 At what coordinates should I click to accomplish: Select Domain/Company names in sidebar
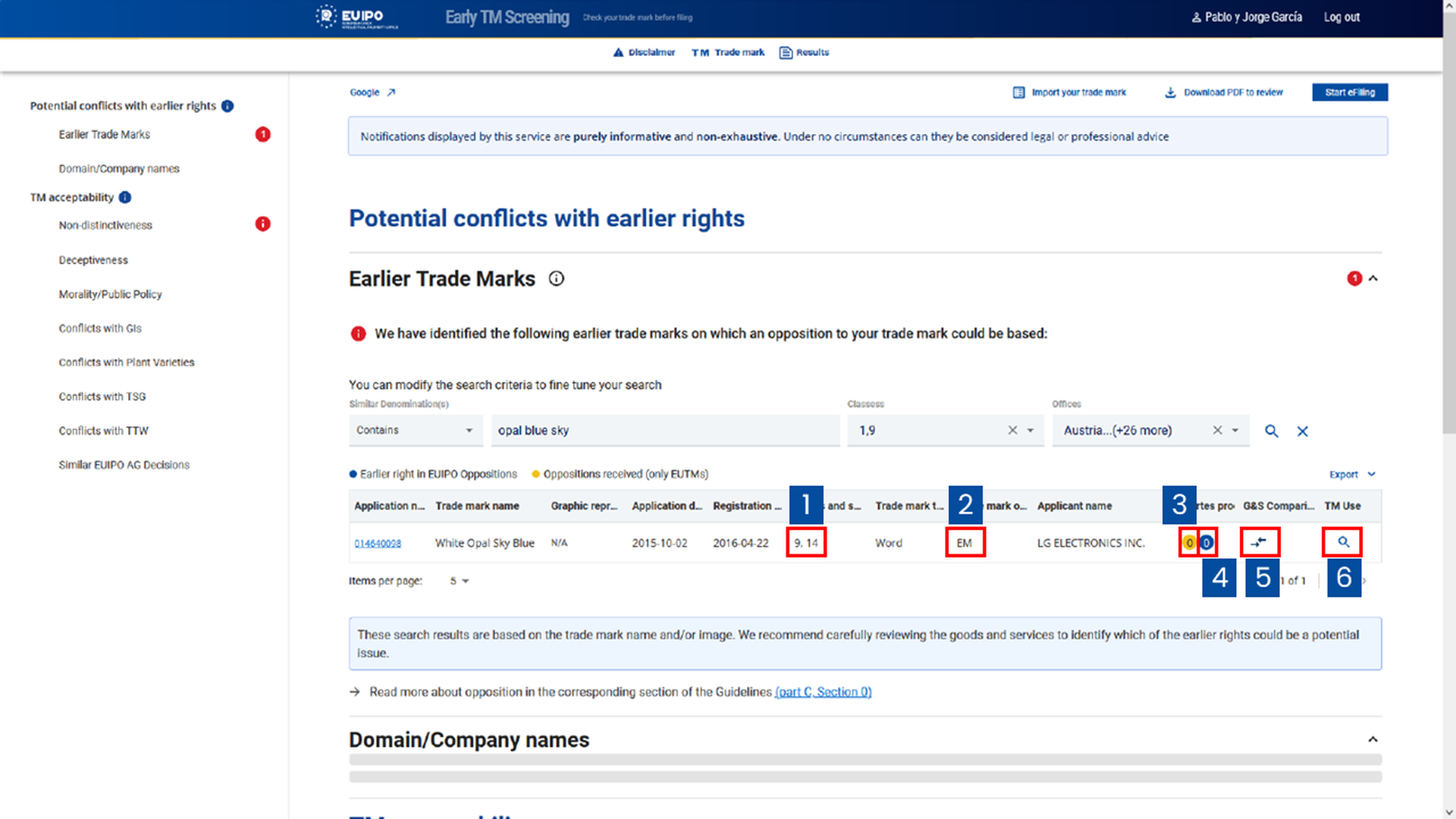(x=119, y=168)
